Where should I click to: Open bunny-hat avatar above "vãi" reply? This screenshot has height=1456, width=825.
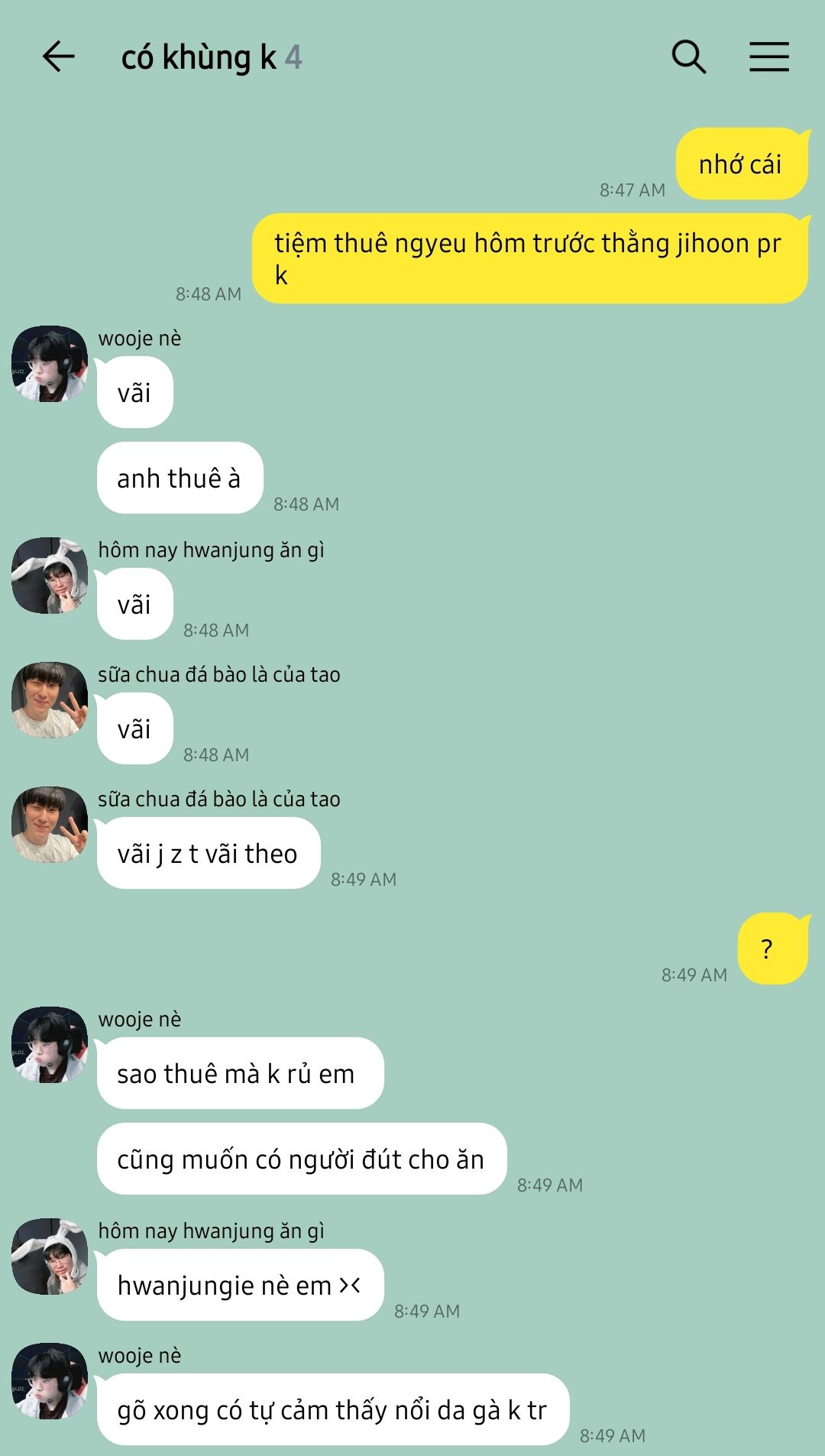[x=50, y=576]
